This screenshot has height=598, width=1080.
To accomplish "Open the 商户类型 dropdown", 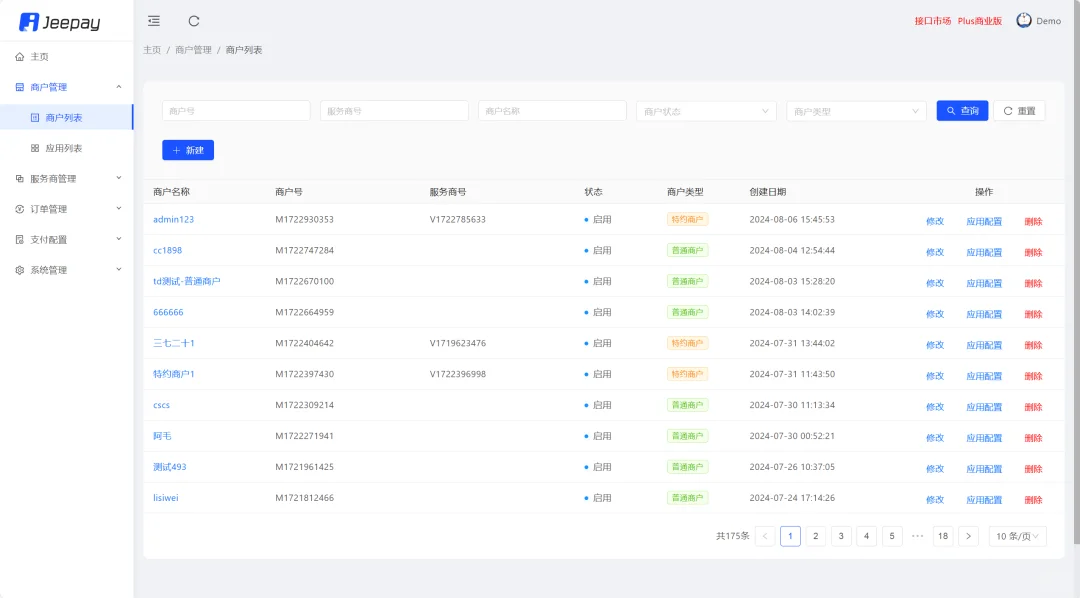I will click(x=856, y=110).
